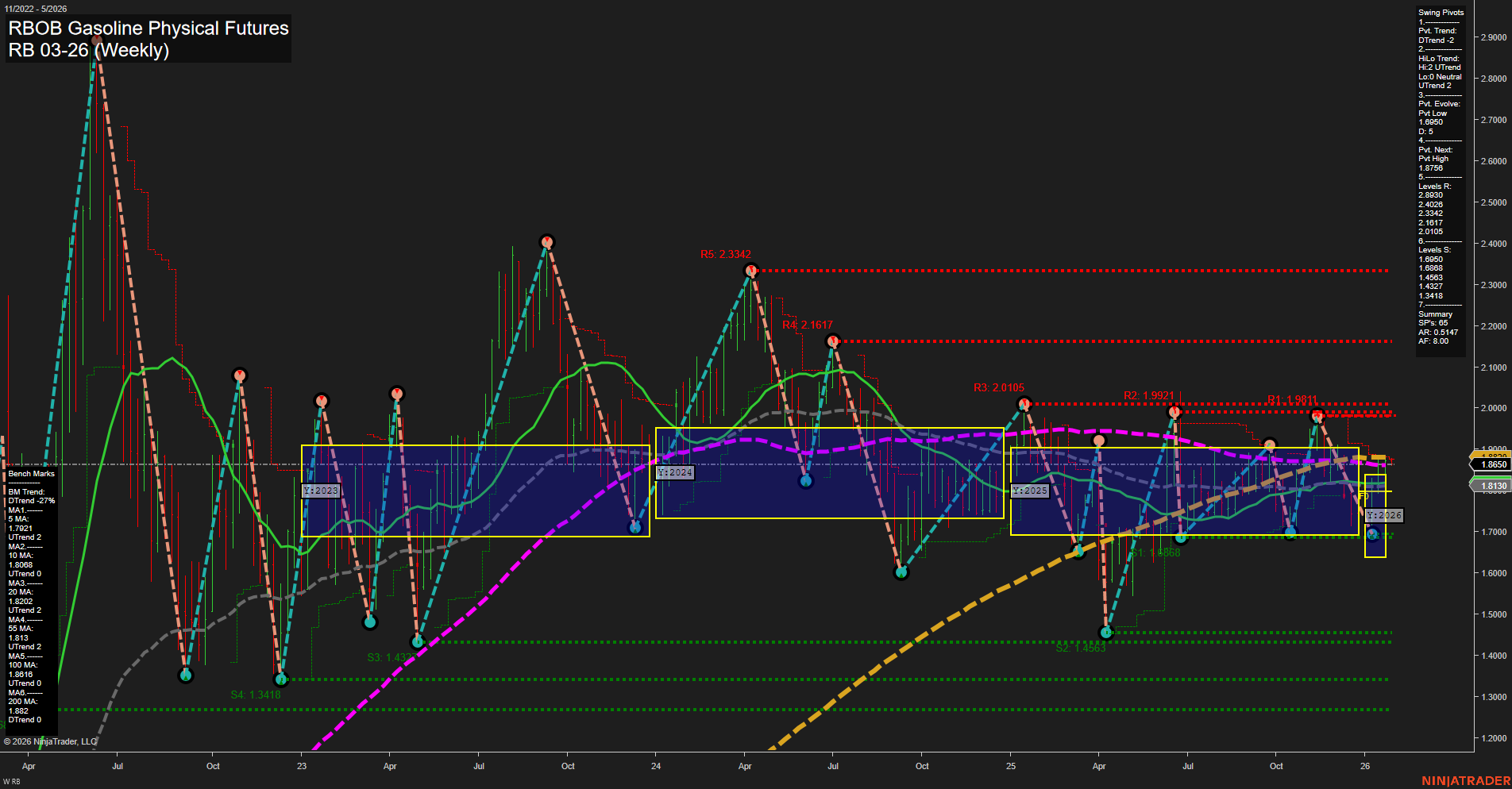Click the orange pivot high marker near R4: 2.1617

pos(832,340)
